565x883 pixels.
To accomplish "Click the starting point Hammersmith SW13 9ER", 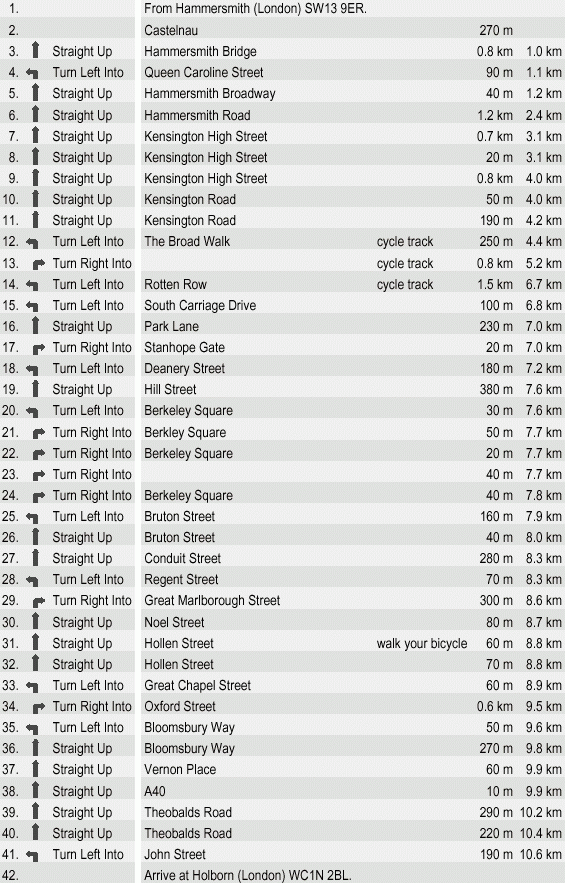I will click(x=255, y=8).
